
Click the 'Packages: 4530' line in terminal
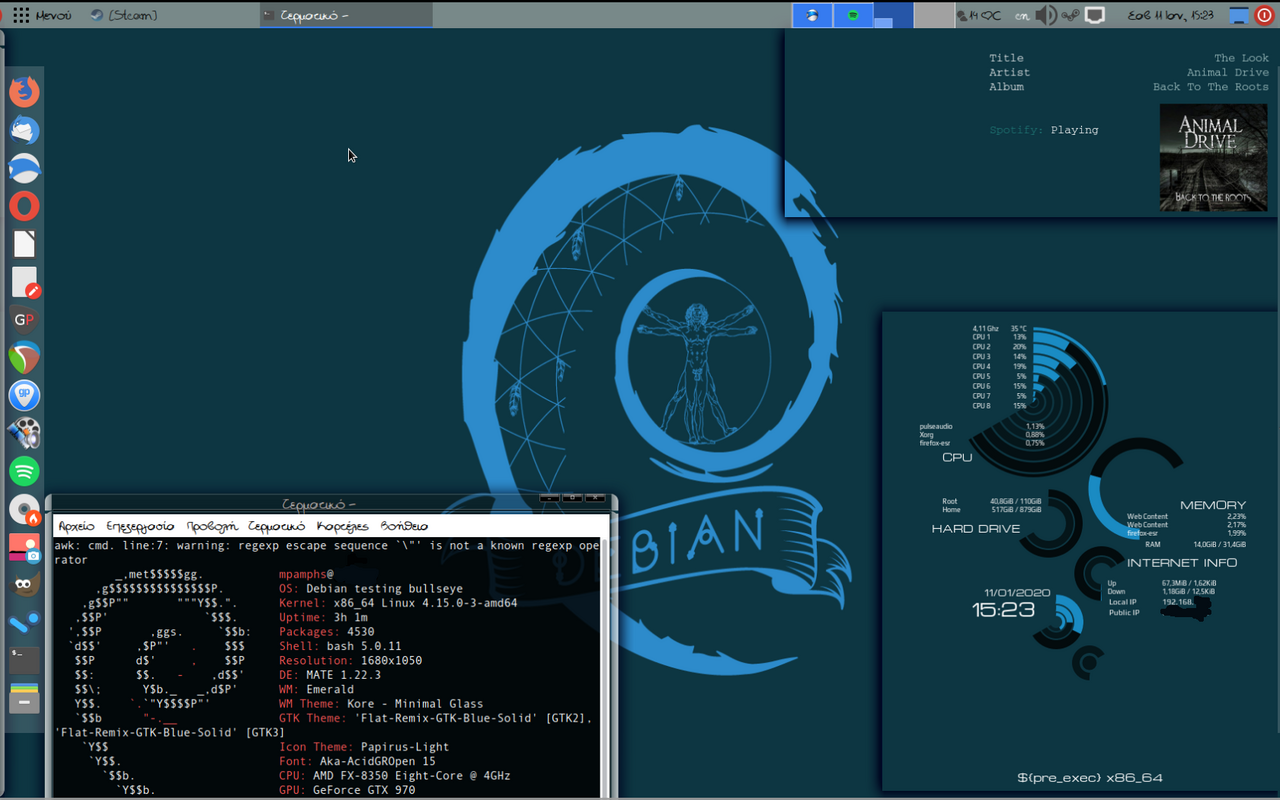(327, 632)
